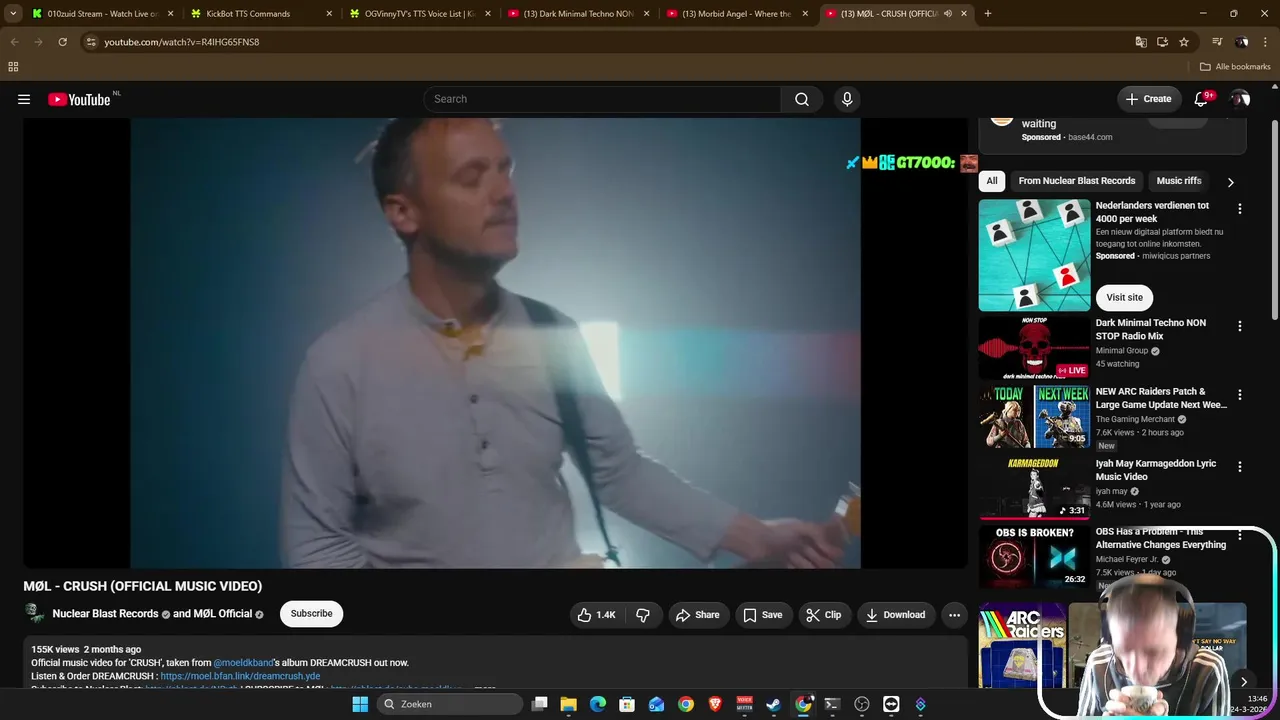Open the Nuclear Blast Records channel

point(105,614)
